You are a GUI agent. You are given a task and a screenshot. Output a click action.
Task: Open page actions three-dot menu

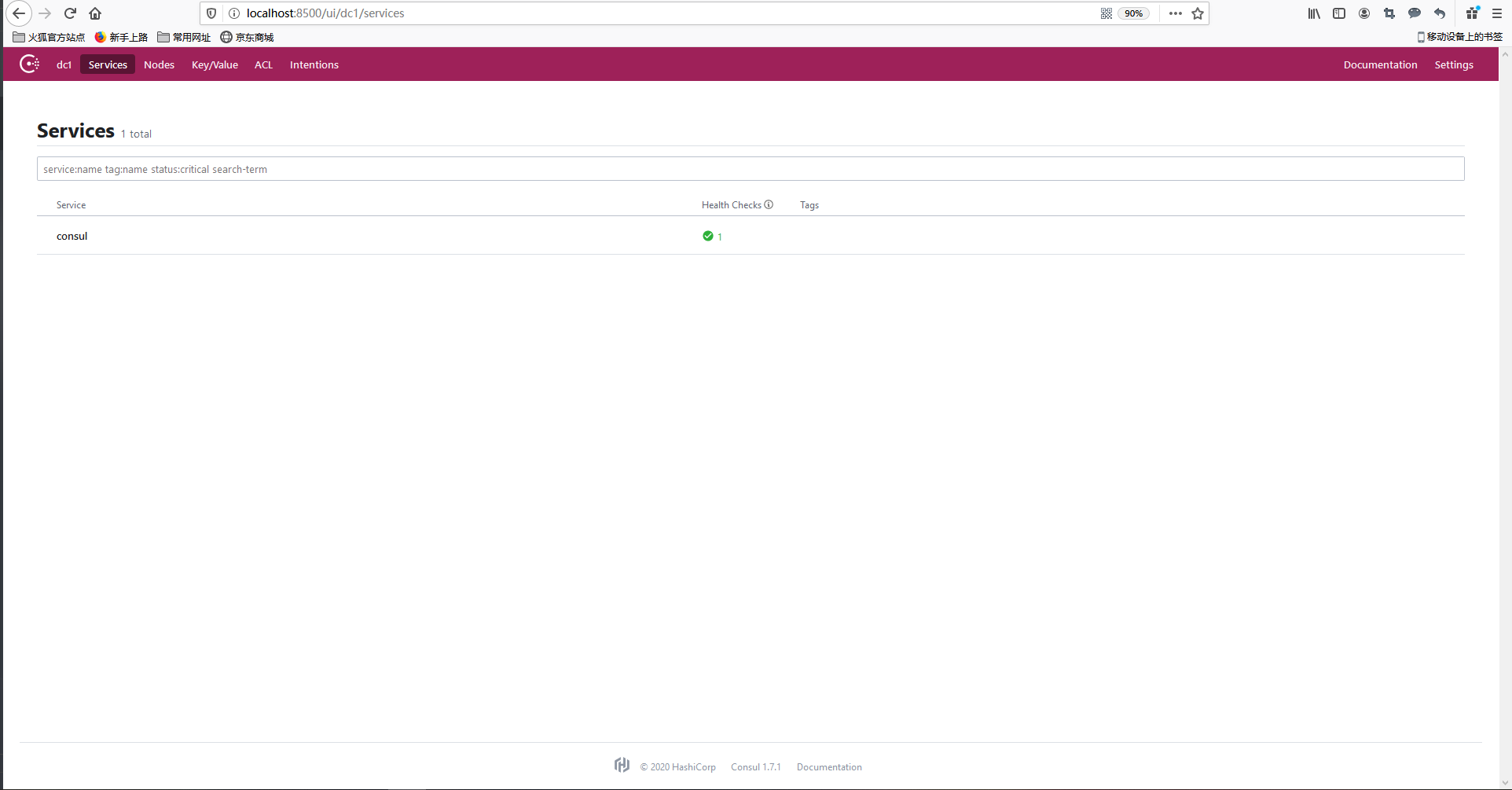(x=1176, y=13)
